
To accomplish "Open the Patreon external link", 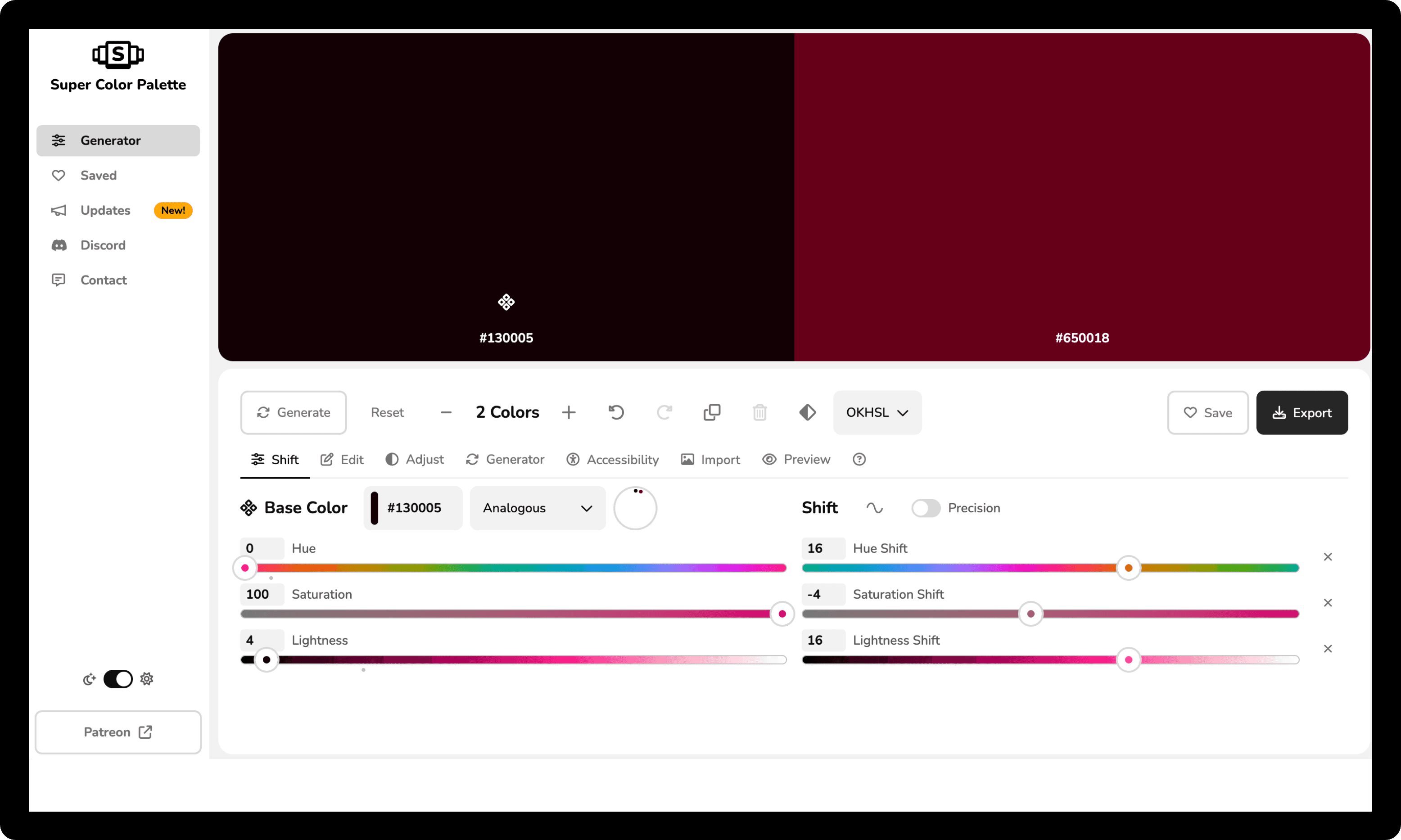I will (x=118, y=732).
